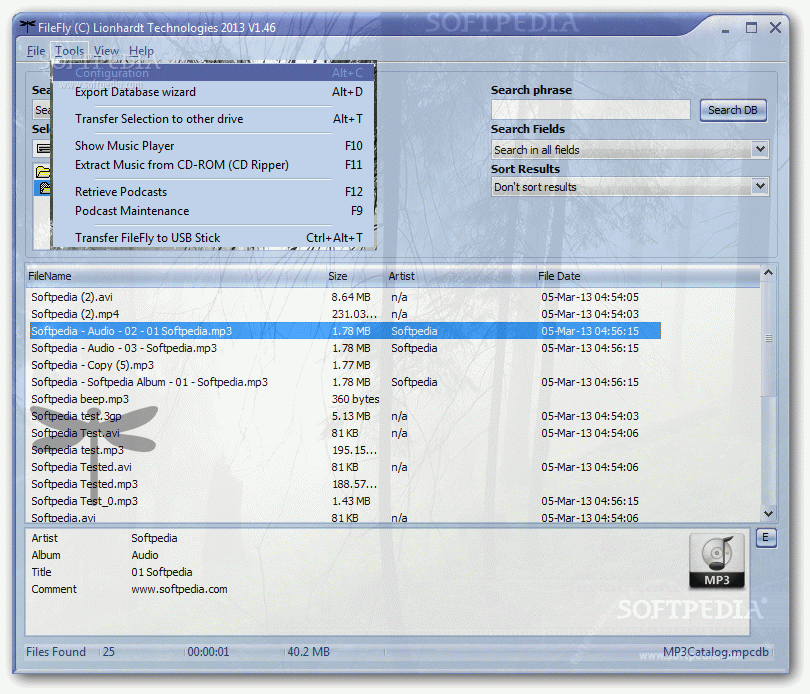Click the MP3 file type icon
The image size is (810, 694).
pos(716,561)
